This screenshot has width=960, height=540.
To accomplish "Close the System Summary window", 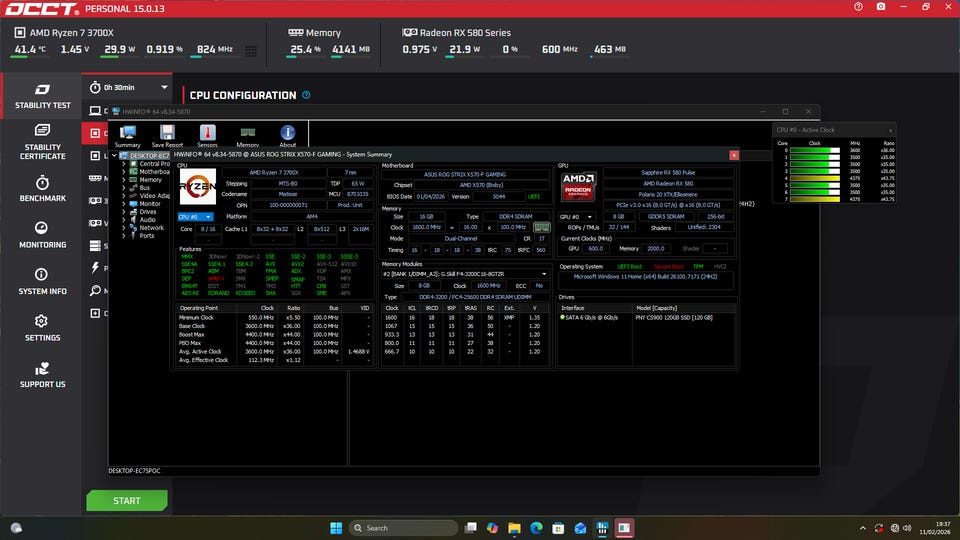I will pyautogui.click(x=734, y=155).
